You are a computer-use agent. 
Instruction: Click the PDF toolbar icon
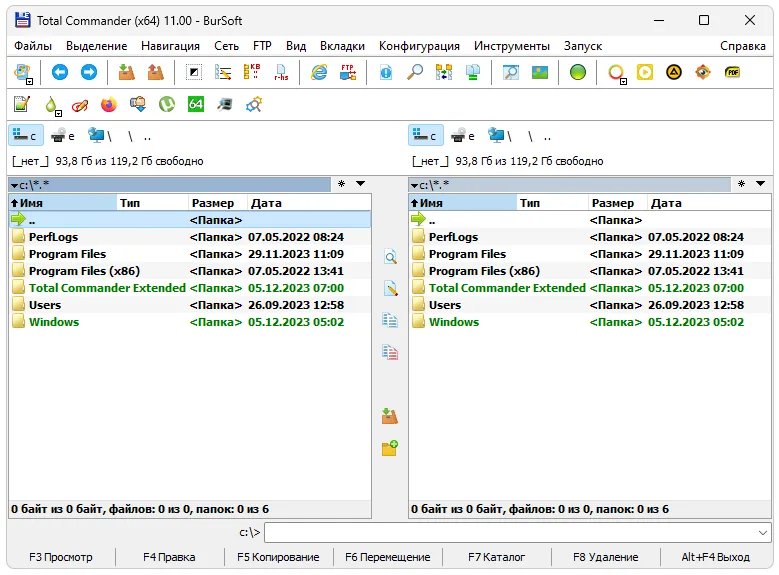(732, 73)
